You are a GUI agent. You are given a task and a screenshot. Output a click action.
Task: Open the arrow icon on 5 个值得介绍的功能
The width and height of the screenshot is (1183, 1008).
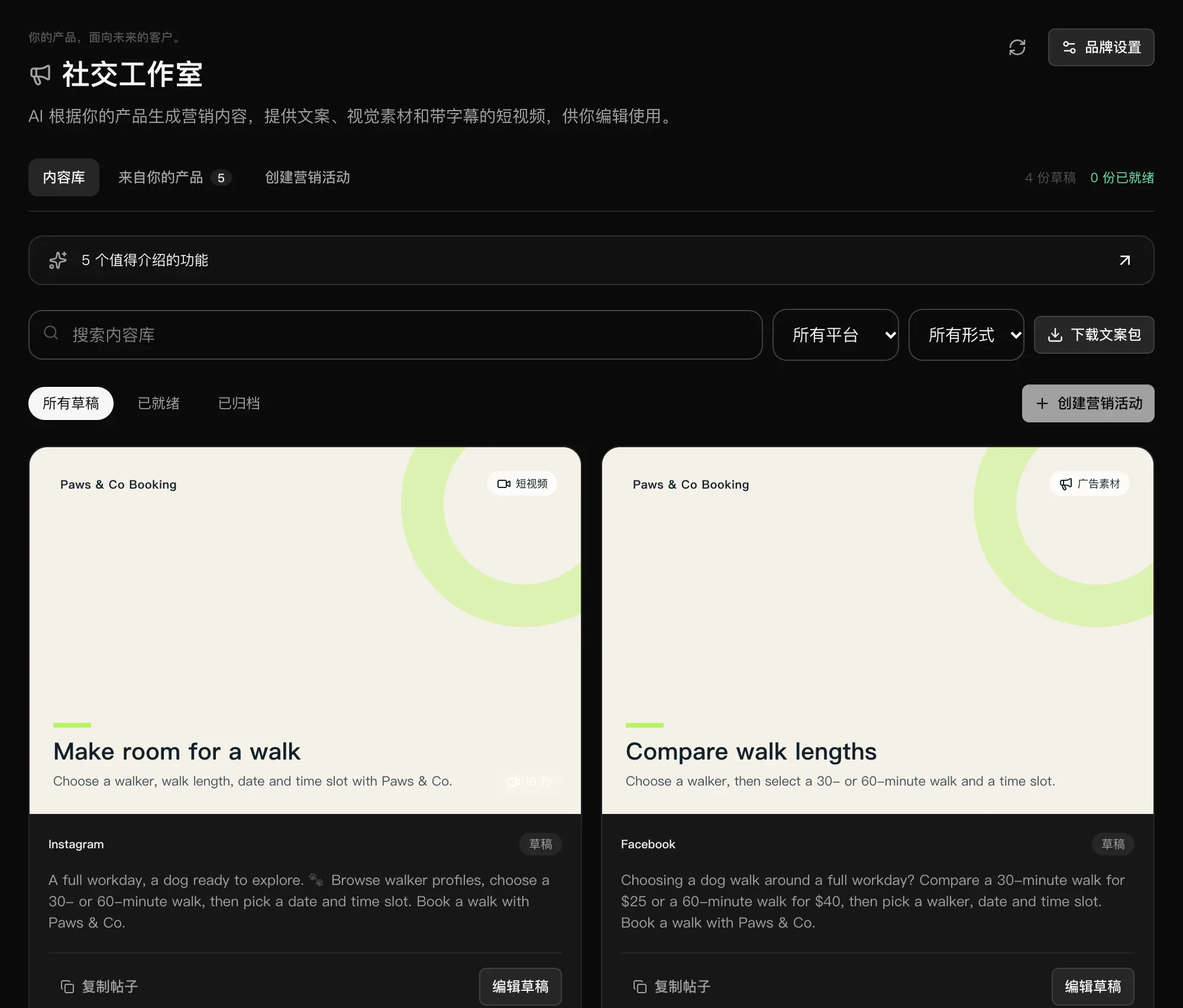coord(1124,260)
